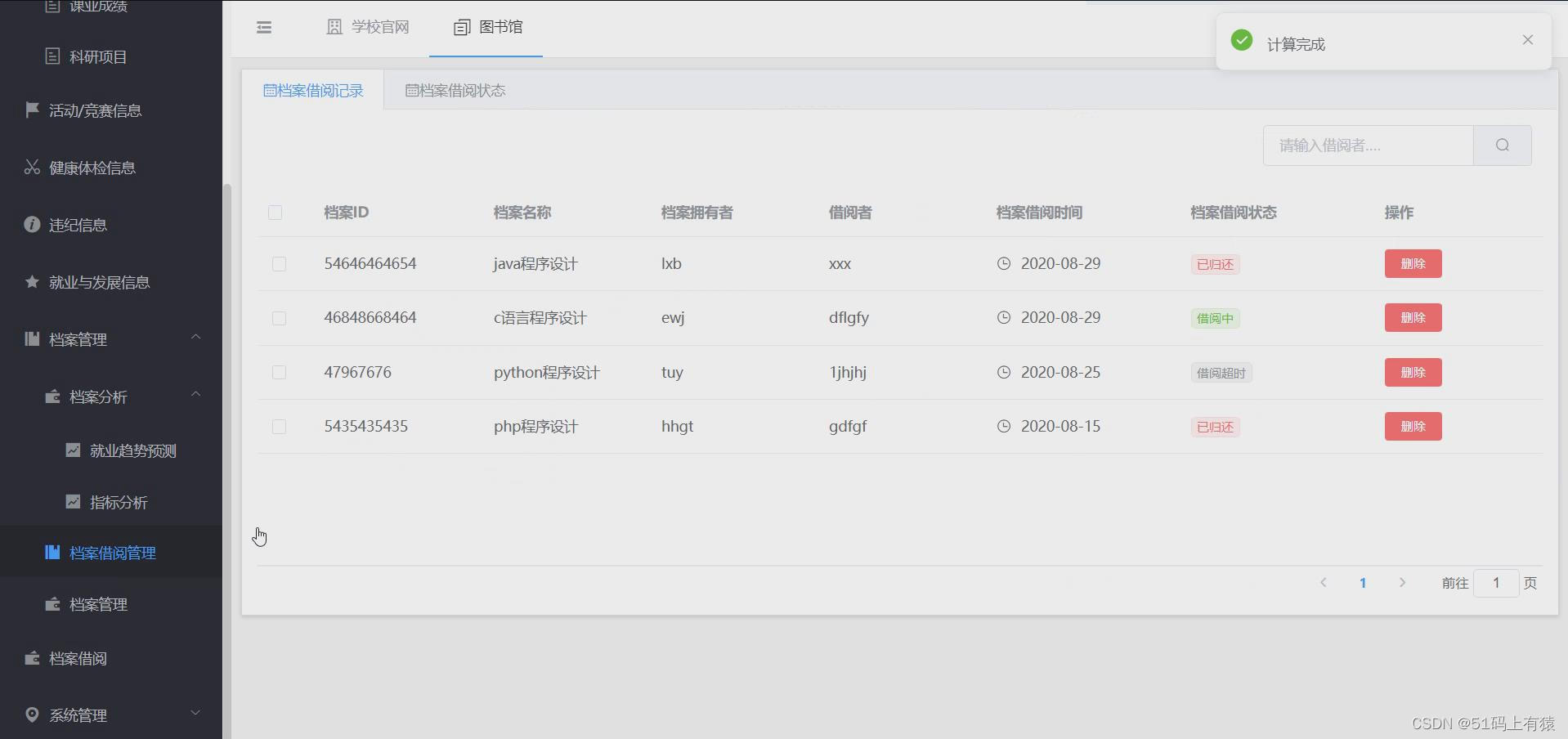Click the 活动/竞赛信息 flag icon
The height and width of the screenshot is (739, 1568).
[32, 110]
